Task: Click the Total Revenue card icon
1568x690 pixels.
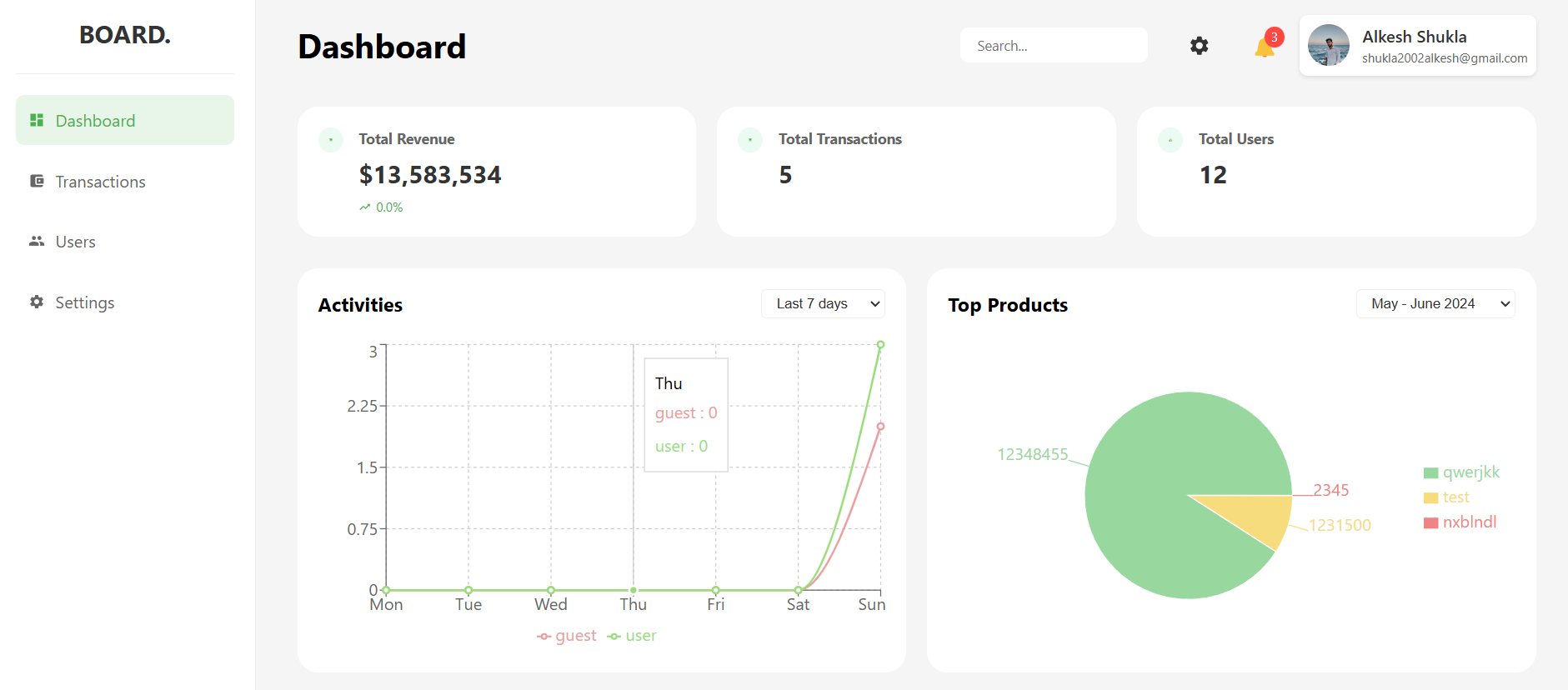Action: point(331,140)
